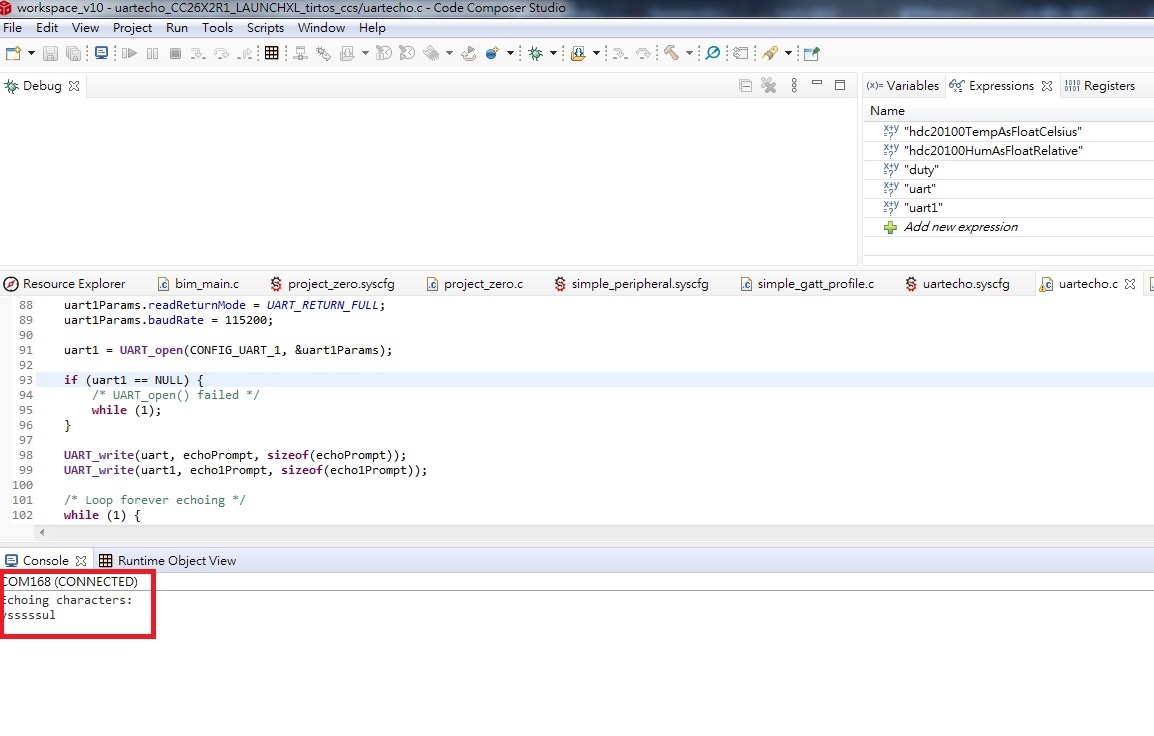This screenshot has width=1154, height=736.
Task: Click the Resume debug icon
Action: 129,53
